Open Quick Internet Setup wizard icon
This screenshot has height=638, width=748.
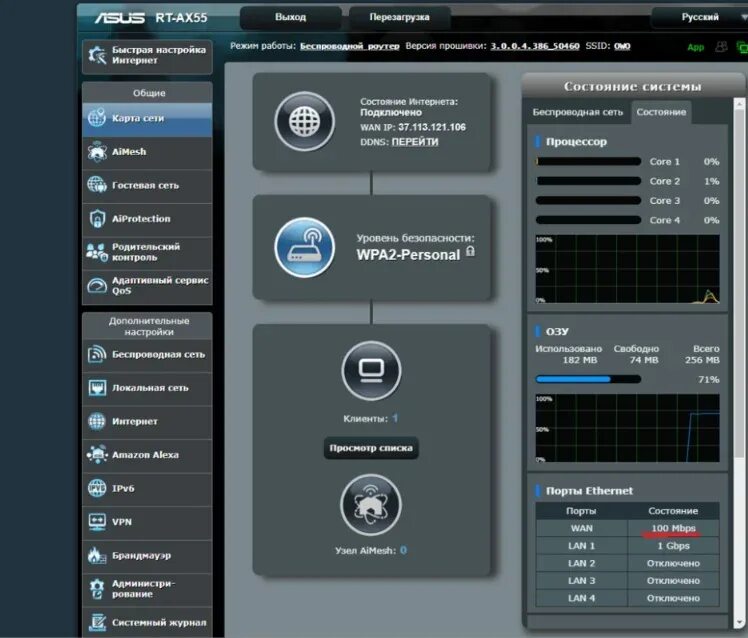97,55
